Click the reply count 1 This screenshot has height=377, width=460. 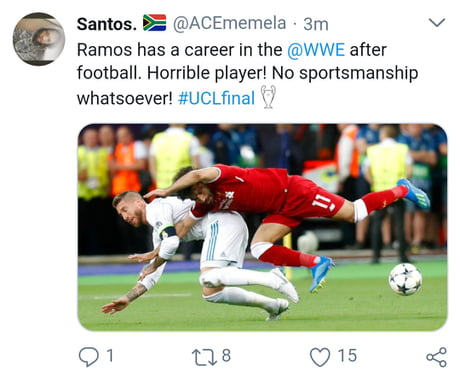110,355
